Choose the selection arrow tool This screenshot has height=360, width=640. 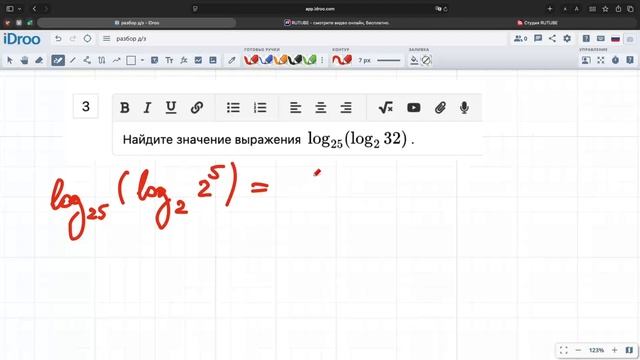10,60
